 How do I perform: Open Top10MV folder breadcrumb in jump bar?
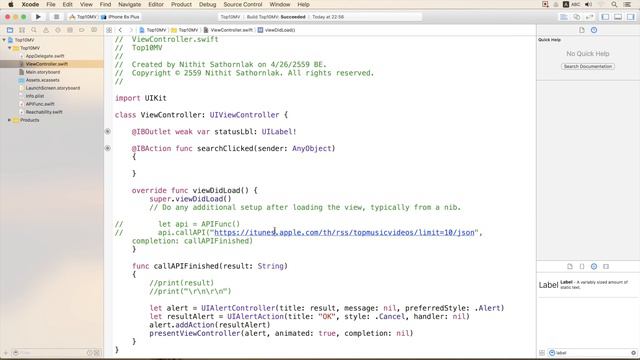click(x=185, y=30)
